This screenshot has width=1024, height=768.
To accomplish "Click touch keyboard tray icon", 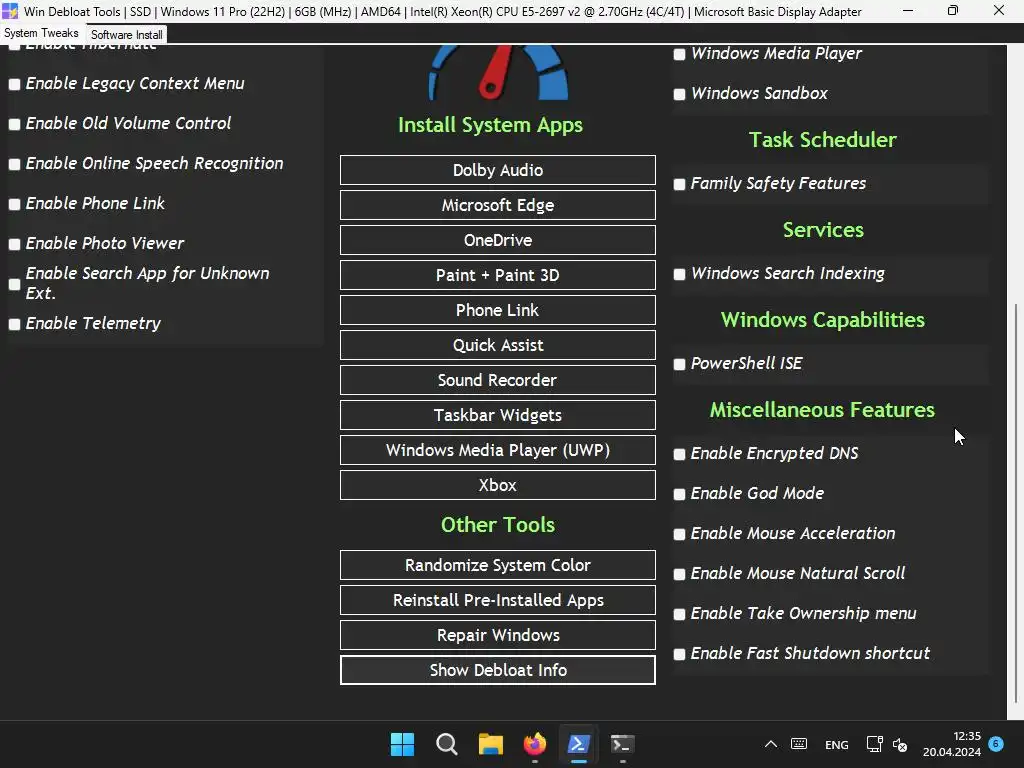I will point(799,744).
